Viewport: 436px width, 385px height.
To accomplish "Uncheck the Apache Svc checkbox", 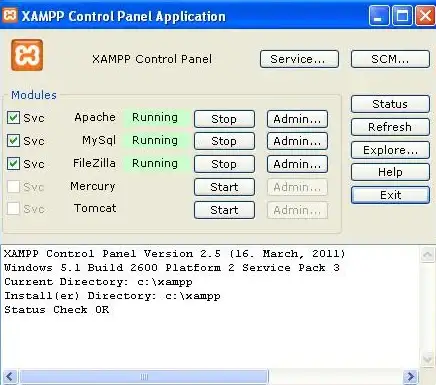I will click(13, 118).
